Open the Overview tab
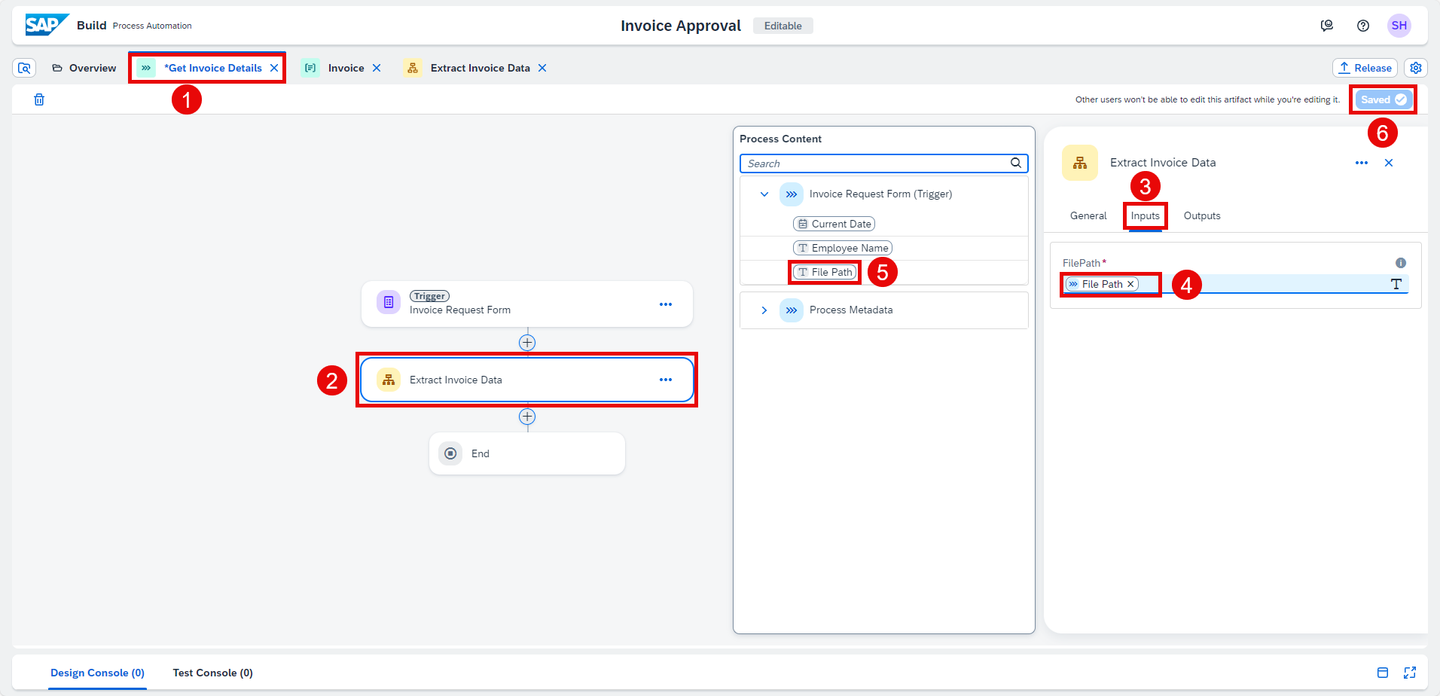This screenshot has height=696, width=1440. (x=84, y=68)
